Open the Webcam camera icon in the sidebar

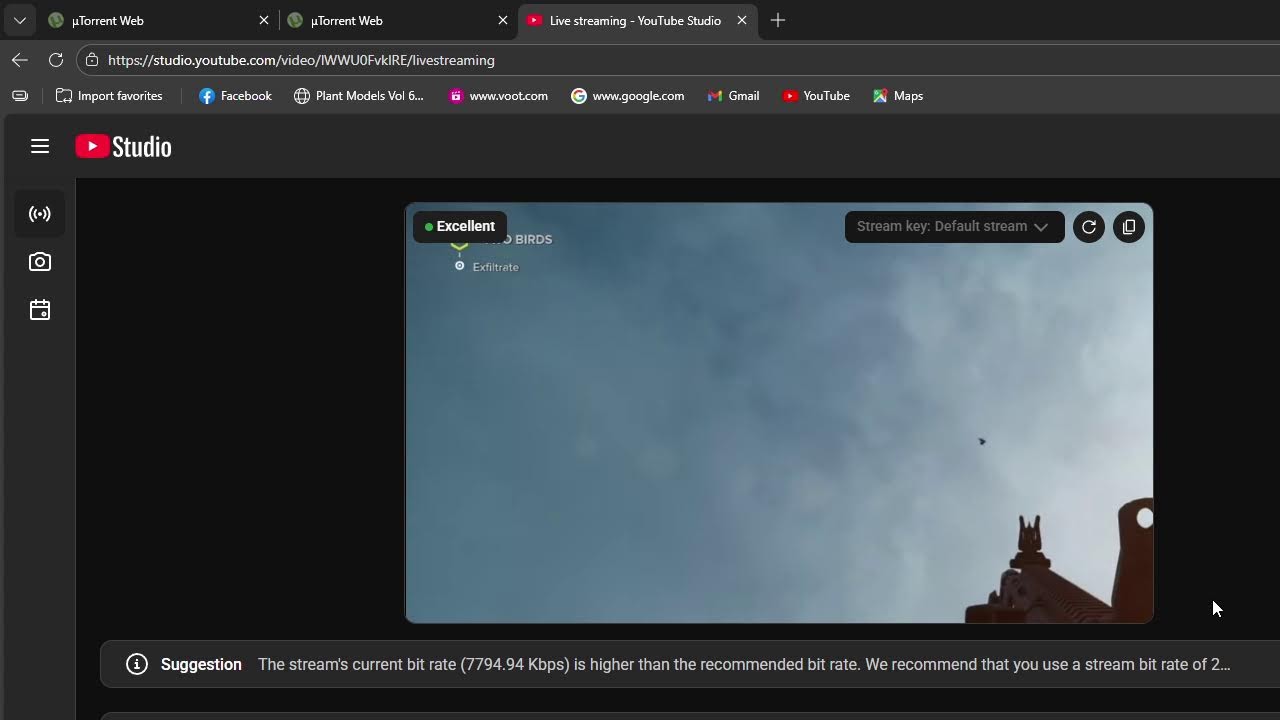pos(40,262)
